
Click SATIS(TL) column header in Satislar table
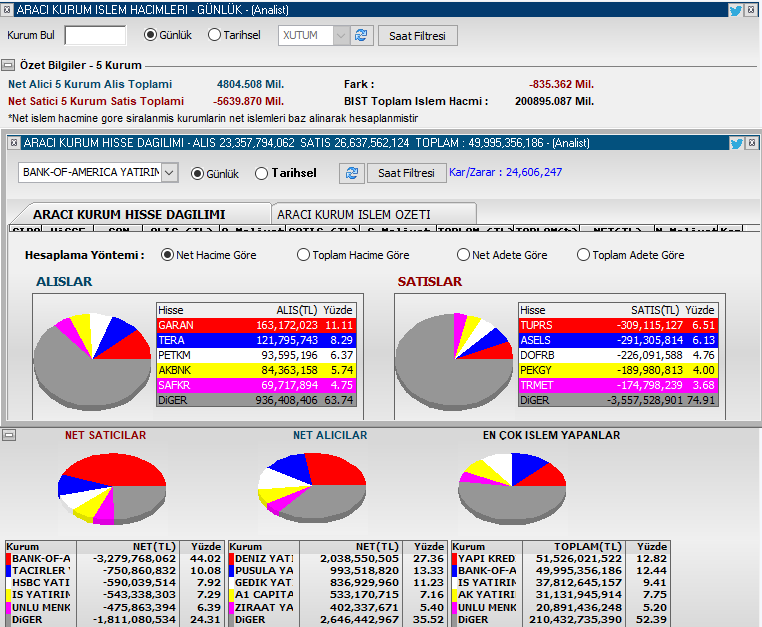click(655, 310)
